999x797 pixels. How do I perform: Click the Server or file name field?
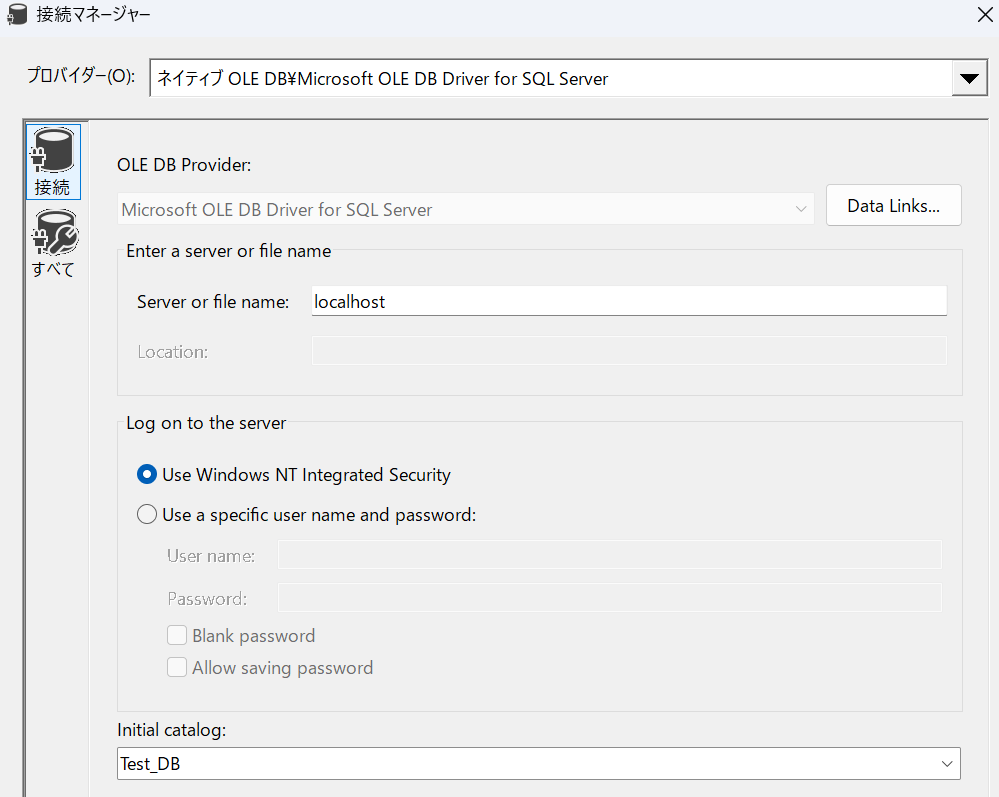tap(629, 301)
